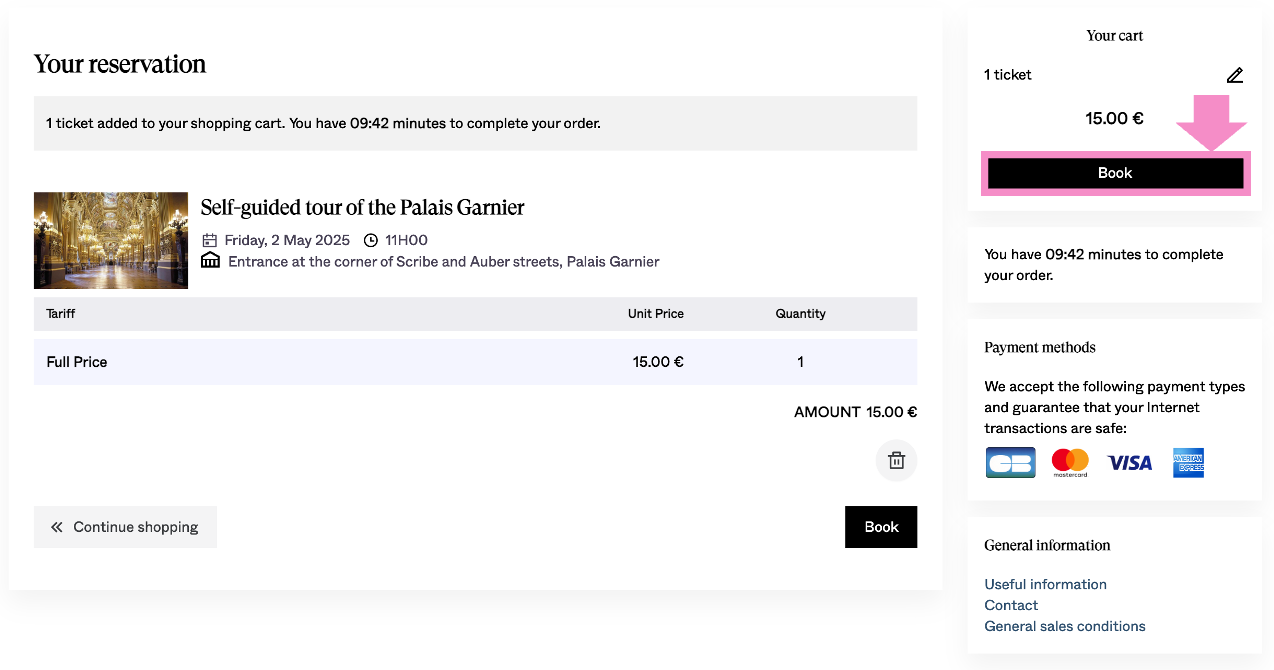This screenshot has width=1274, height=670.
Task: Click the ticket-added countdown notification banner
Action: pos(475,124)
